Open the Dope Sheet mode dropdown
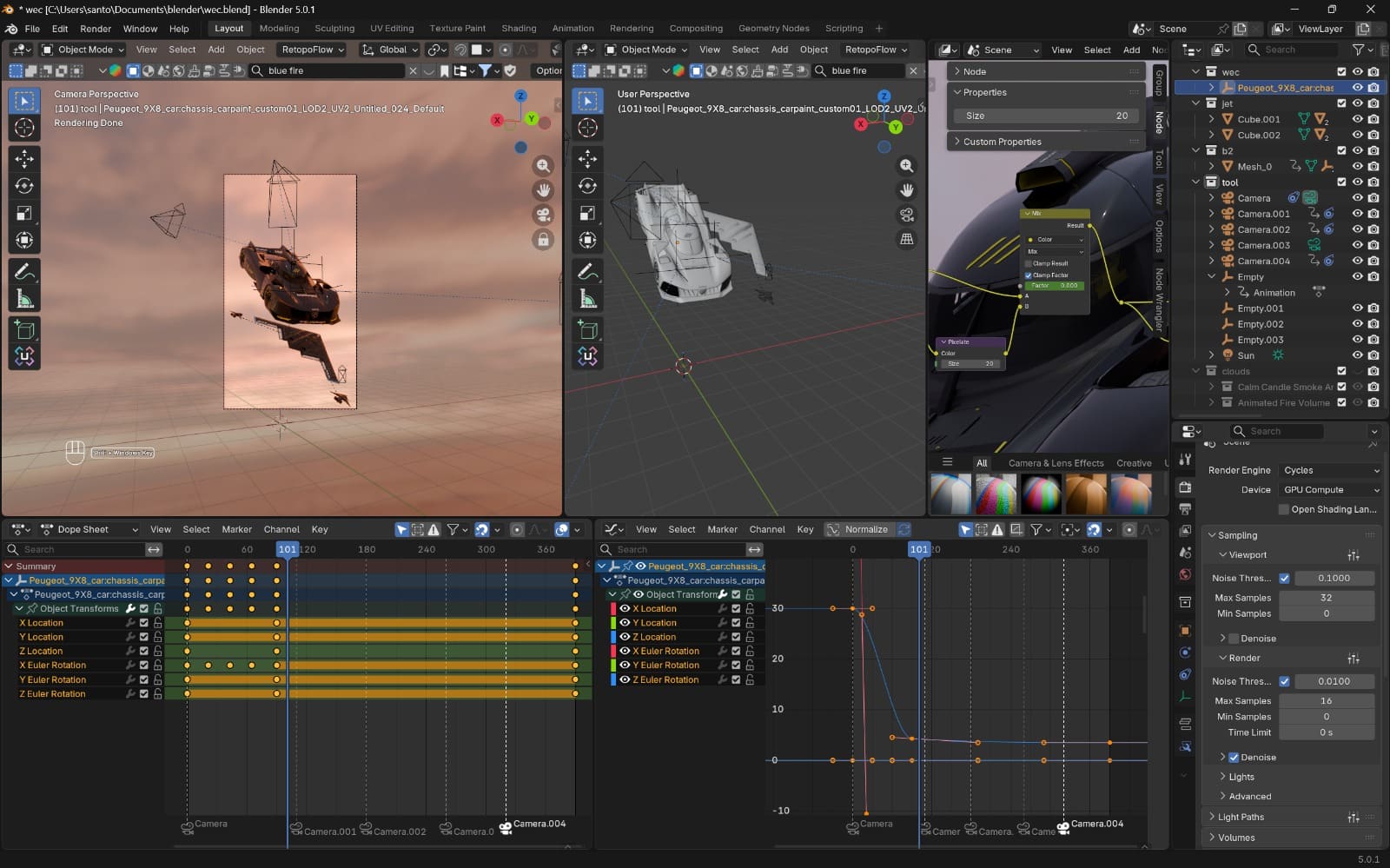Screen dimensions: 1390x868 pyautogui.click(x=89, y=529)
